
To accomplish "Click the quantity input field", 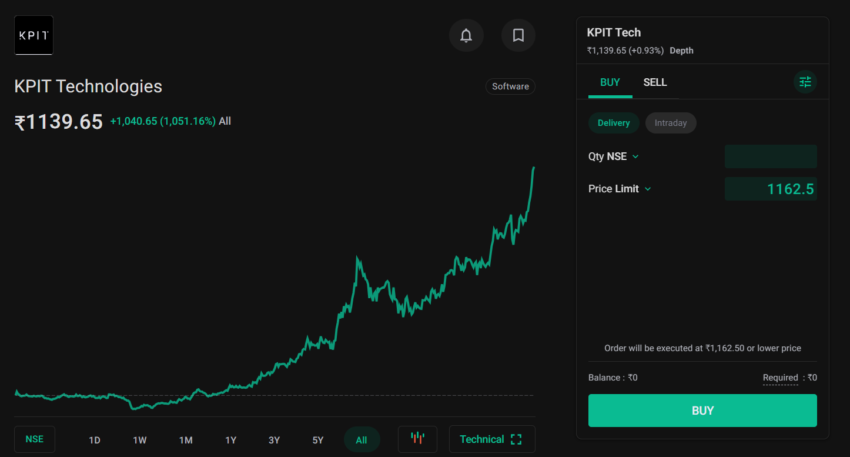I will coord(770,156).
